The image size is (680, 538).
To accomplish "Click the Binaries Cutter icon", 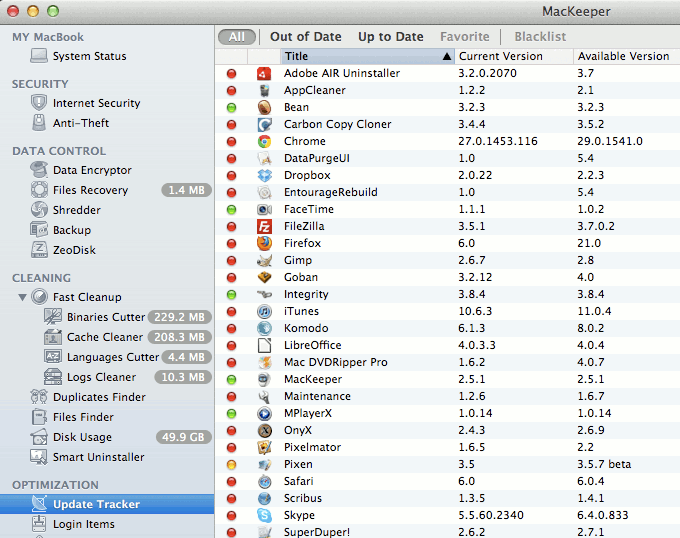I will [53, 316].
